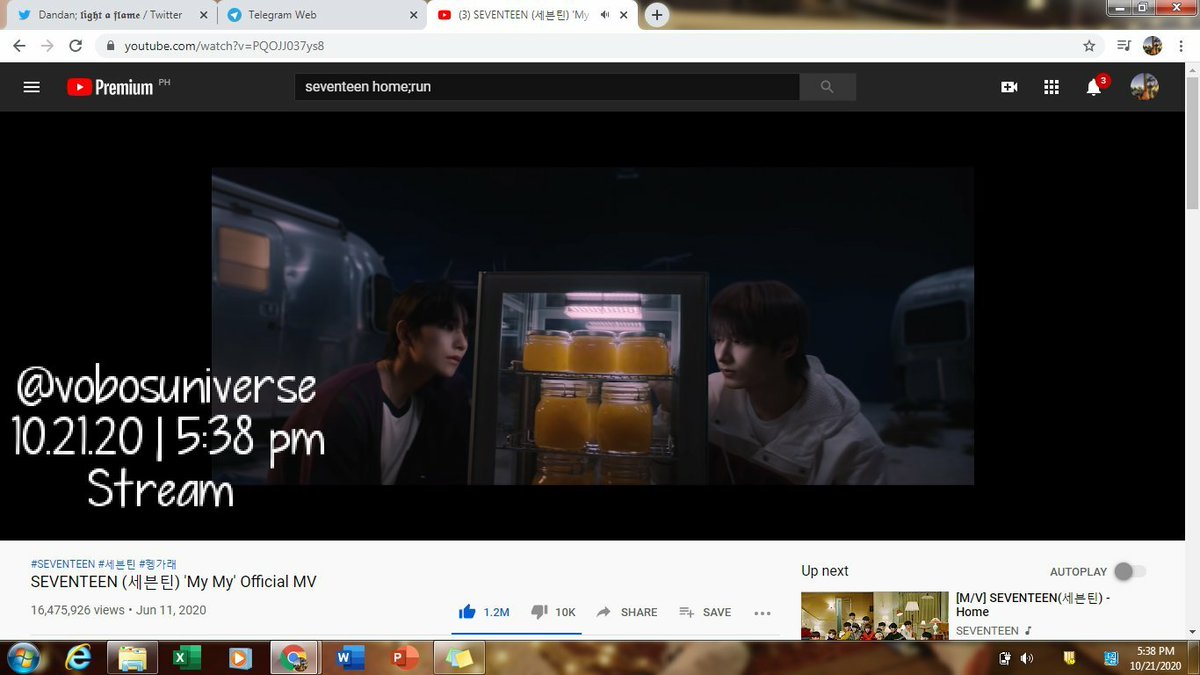
Task: Open the YouTube account avatar menu
Action: pyautogui.click(x=1144, y=87)
